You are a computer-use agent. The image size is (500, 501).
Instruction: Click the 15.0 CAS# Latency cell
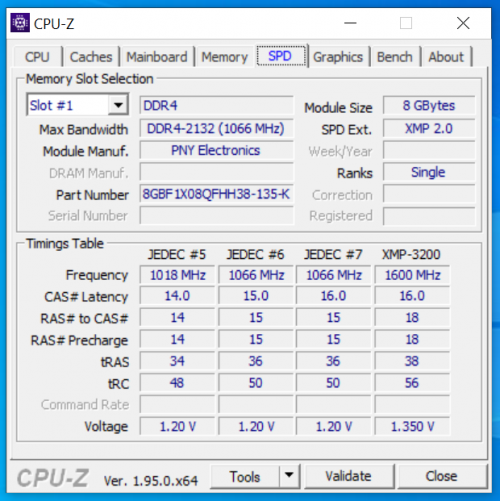pos(256,296)
